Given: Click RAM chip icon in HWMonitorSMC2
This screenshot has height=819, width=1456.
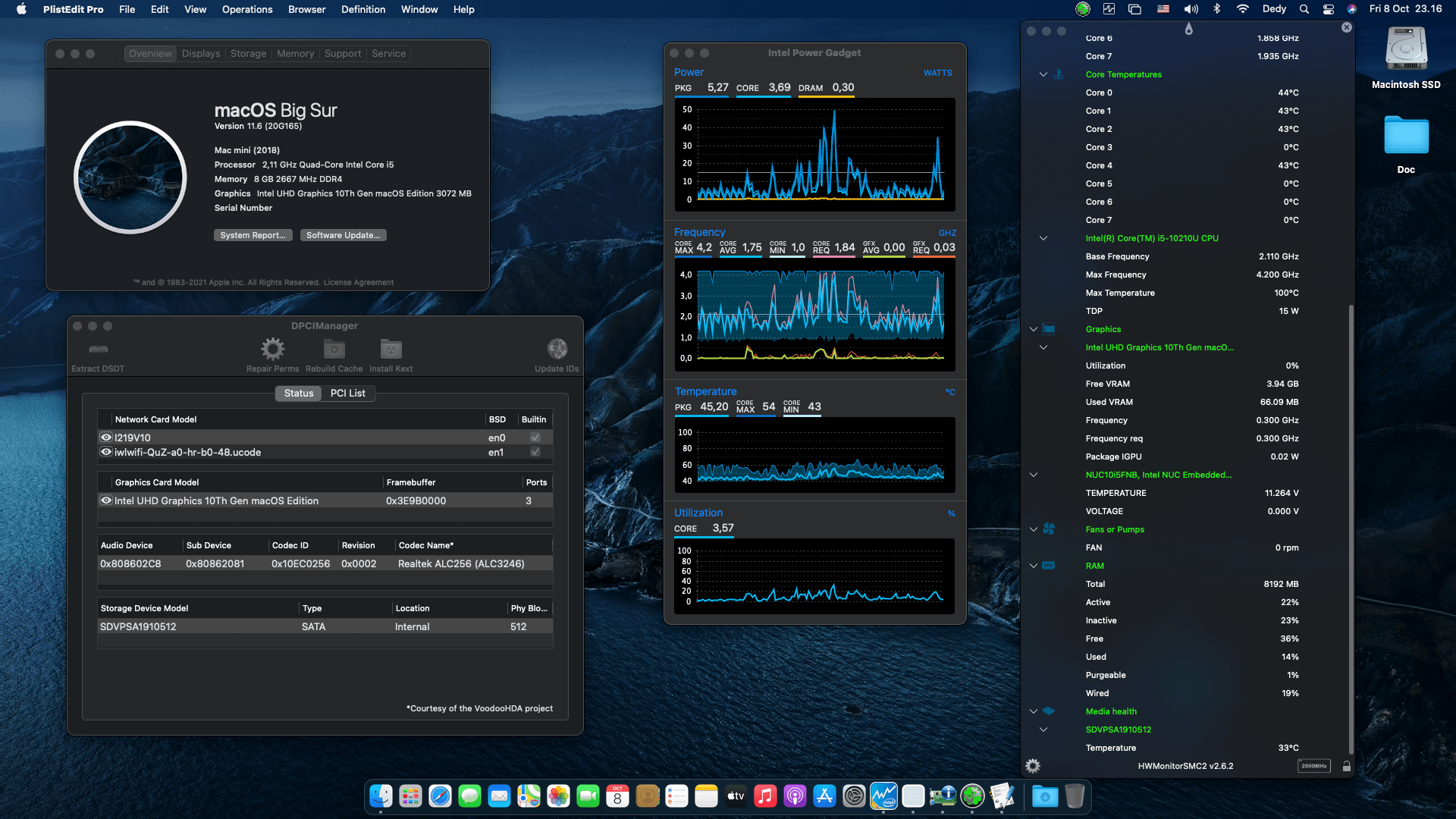Looking at the screenshot, I should tap(1049, 566).
